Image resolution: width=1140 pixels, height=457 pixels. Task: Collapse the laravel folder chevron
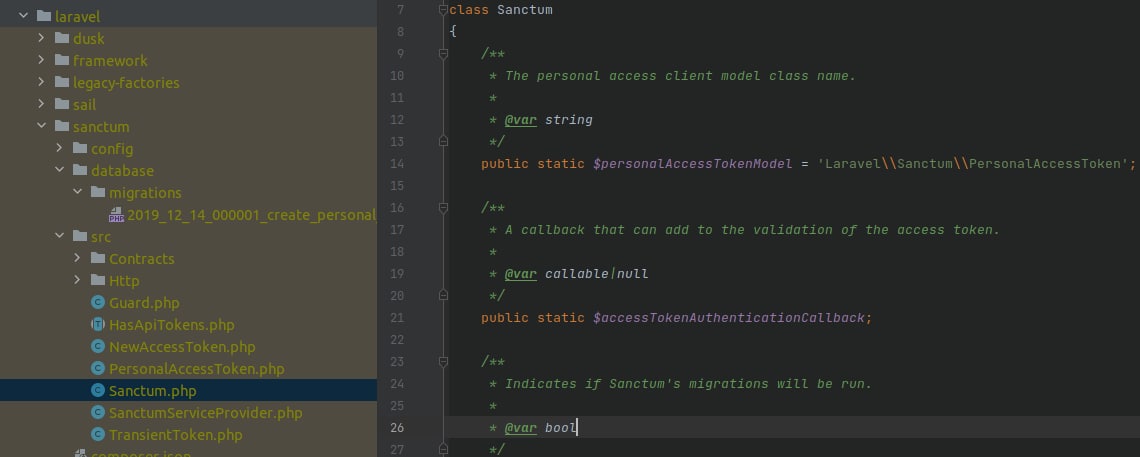tap(23, 16)
